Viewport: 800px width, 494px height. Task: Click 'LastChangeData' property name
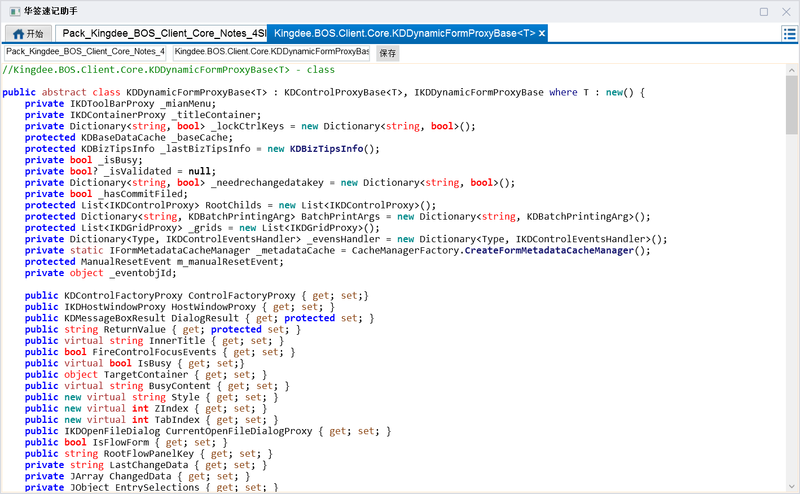click(x=148, y=464)
